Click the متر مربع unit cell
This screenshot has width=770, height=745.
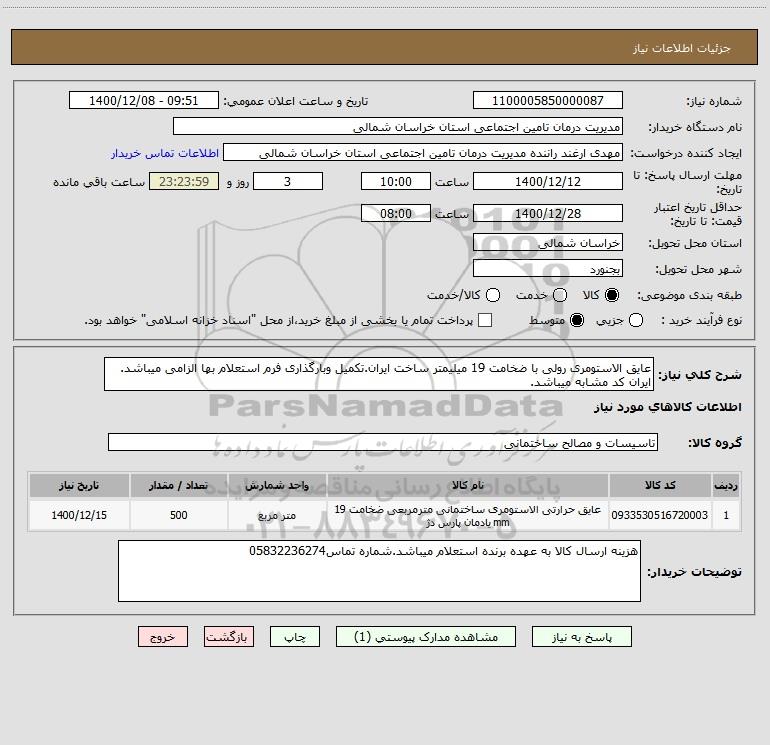(x=277, y=515)
